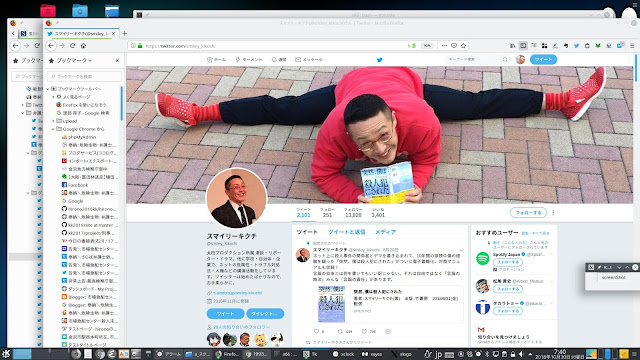This screenshot has width=640, height=360.
Task: Open xeyes taskbar entry
Action: [x=373, y=354]
